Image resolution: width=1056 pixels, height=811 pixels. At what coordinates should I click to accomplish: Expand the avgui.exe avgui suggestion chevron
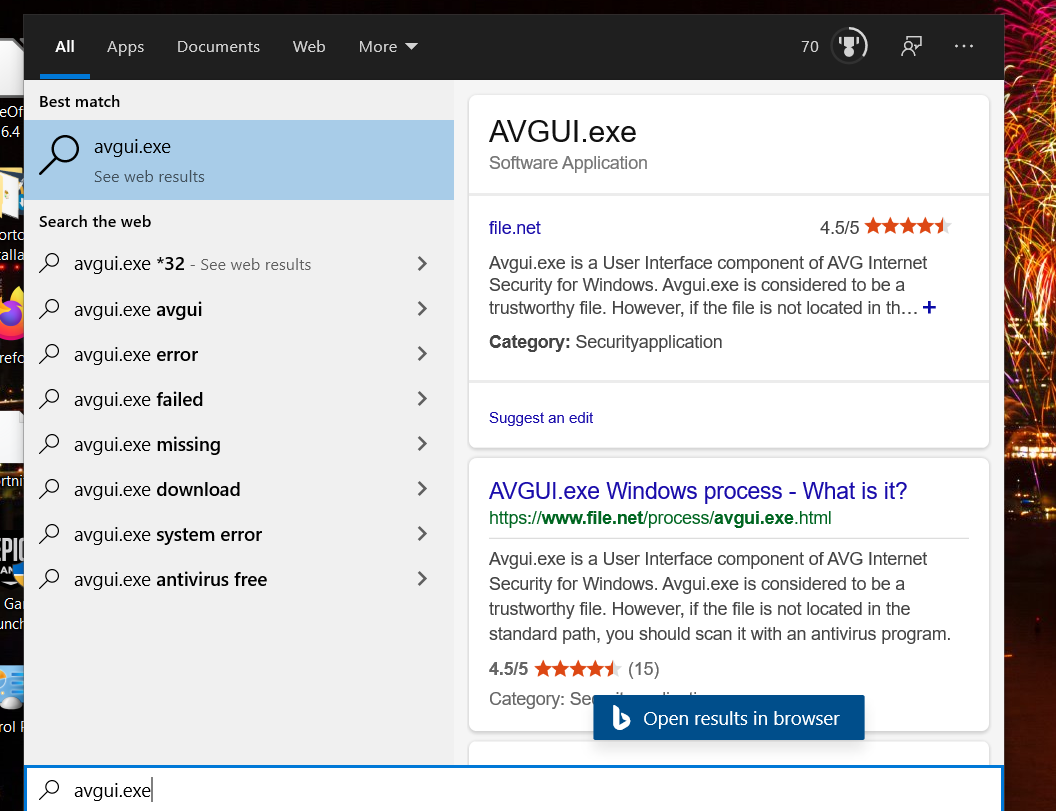point(422,309)
